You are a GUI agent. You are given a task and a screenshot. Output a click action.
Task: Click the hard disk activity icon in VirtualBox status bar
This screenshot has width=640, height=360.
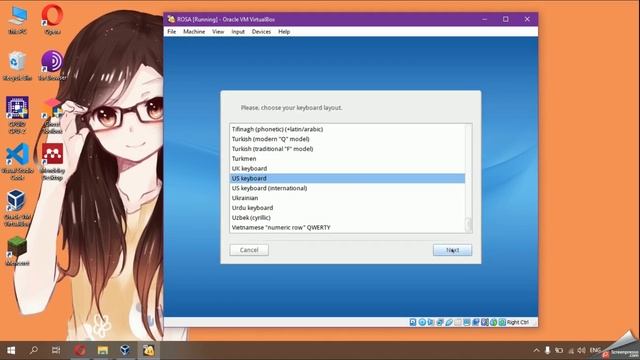(413, 322)
